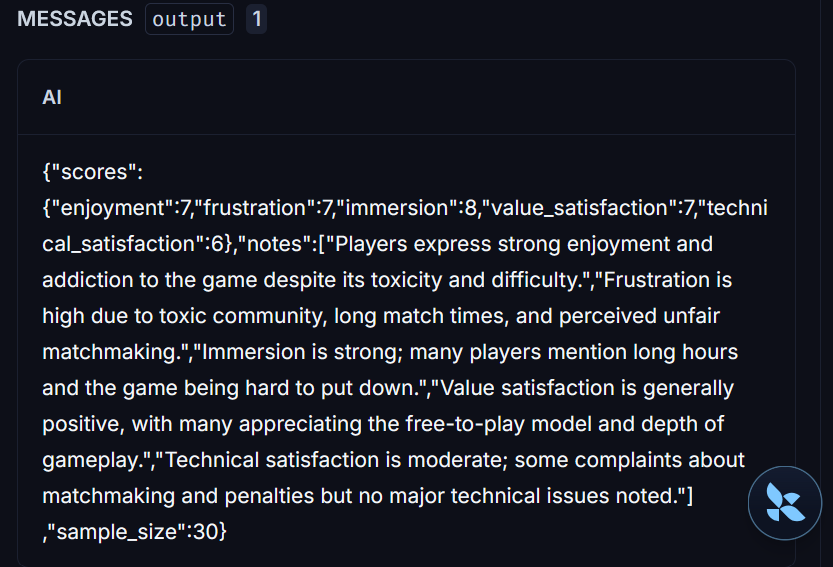The width and height of the screenshot is (833, 567).
Task: Click the "immersion":8 score text
Action: pos(397,208)
